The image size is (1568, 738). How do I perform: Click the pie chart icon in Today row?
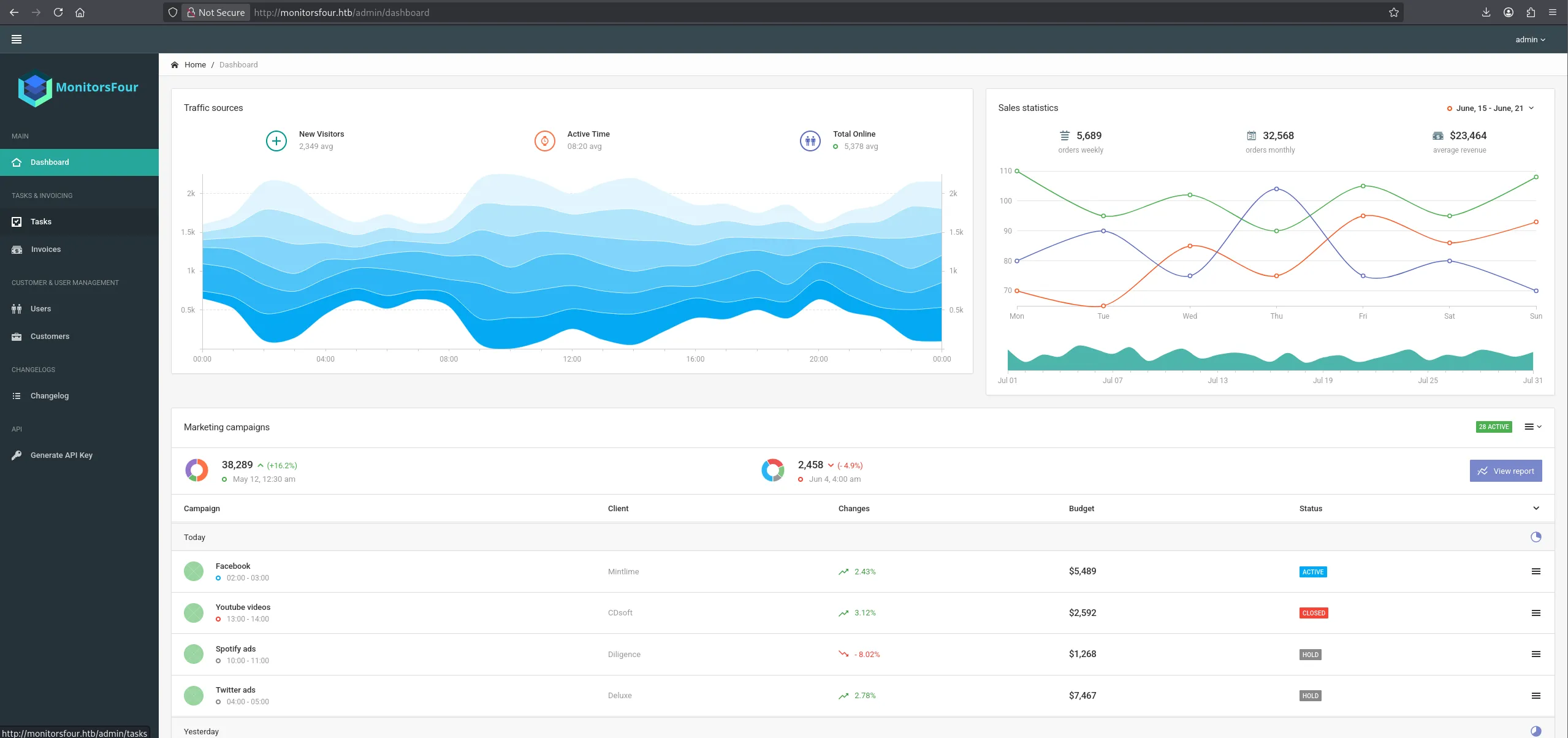point(1536,538)
